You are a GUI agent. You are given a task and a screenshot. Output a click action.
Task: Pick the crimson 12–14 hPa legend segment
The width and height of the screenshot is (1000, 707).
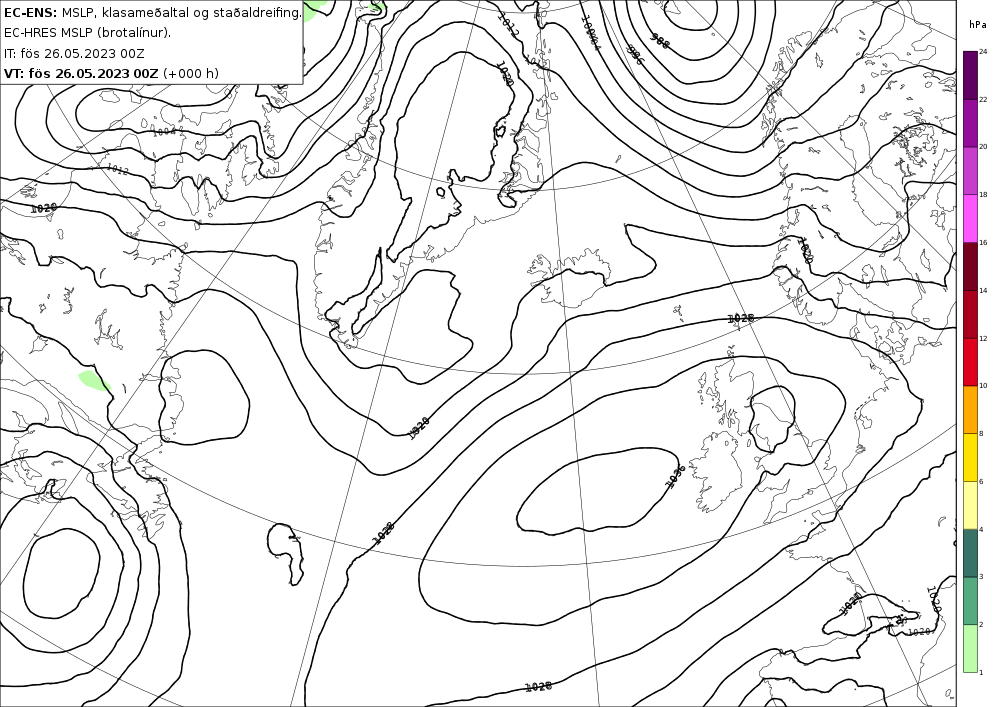click(970, 314)
